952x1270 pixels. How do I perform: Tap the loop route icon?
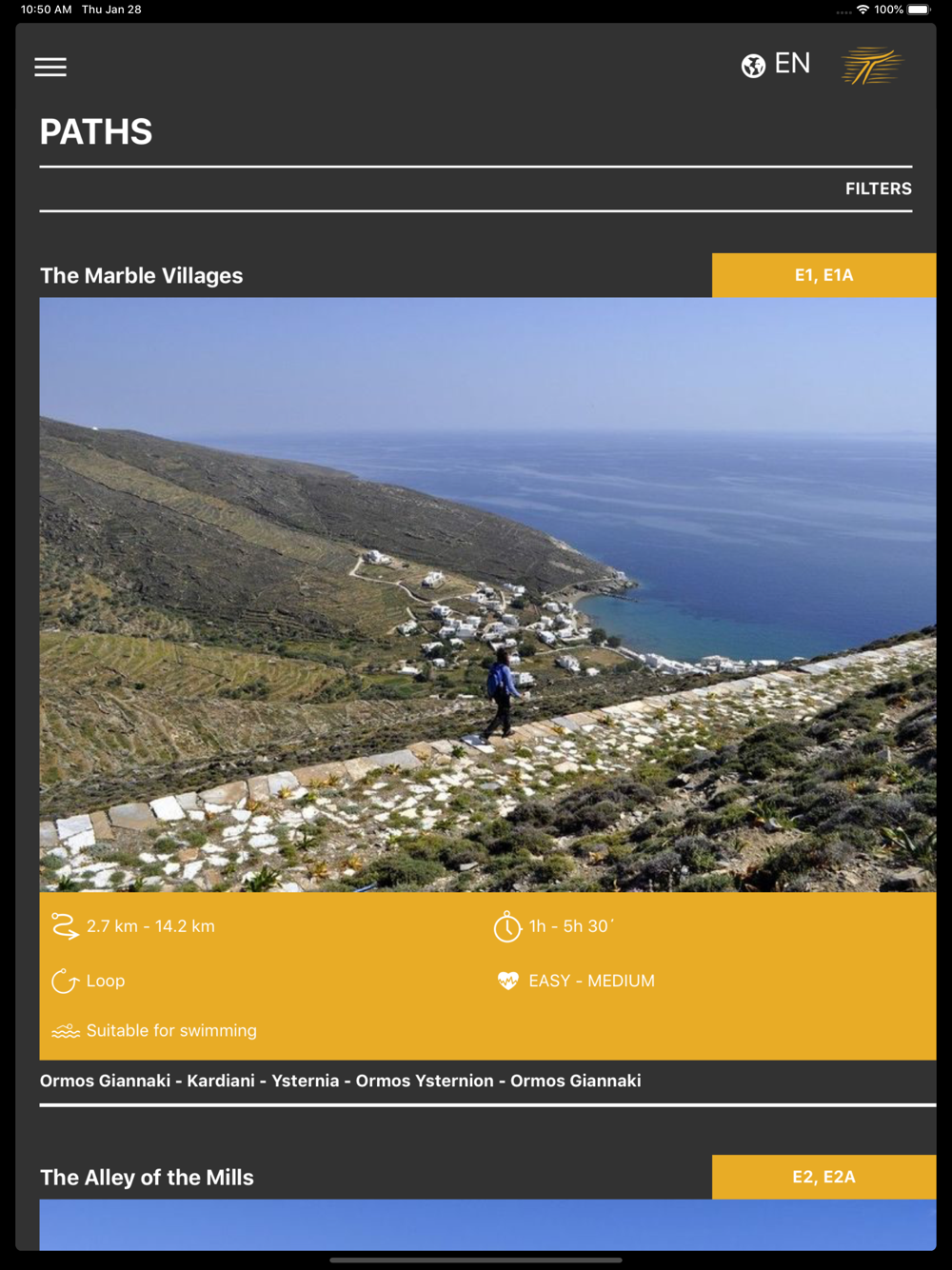[x=65, y=981]
